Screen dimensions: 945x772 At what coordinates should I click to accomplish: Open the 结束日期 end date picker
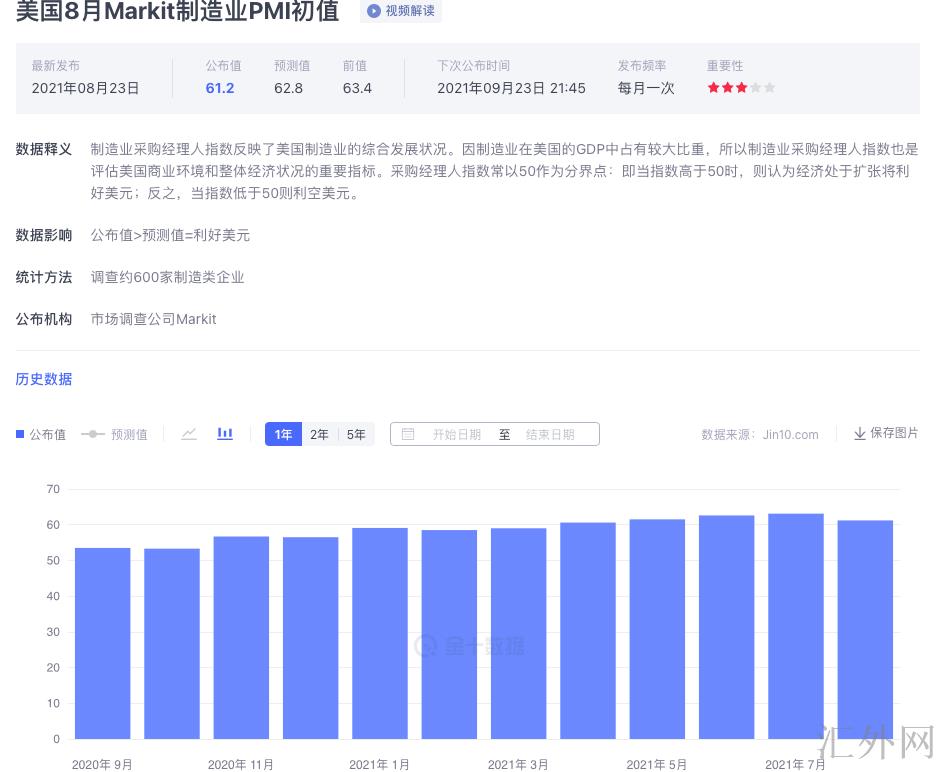[x=550, y=434]
